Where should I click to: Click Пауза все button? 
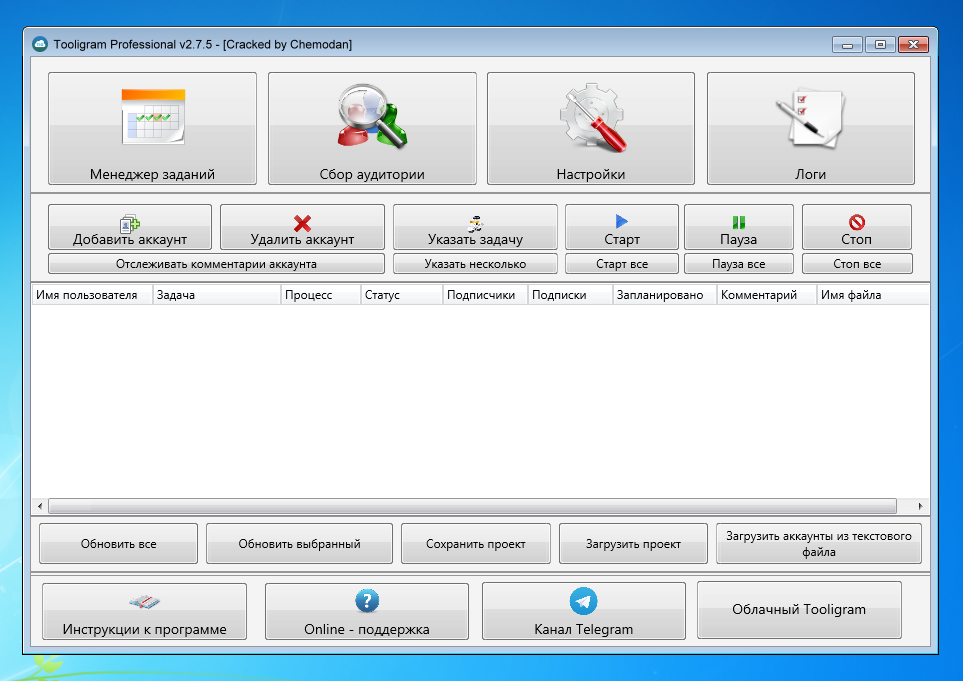(739, 264)
